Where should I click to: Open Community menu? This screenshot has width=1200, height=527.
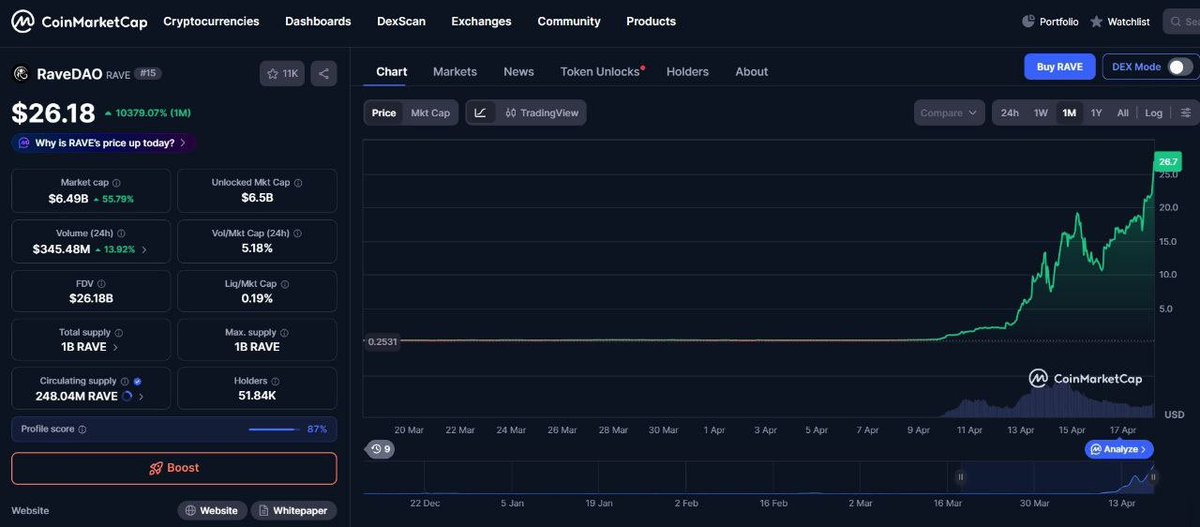tap(569, 21)
